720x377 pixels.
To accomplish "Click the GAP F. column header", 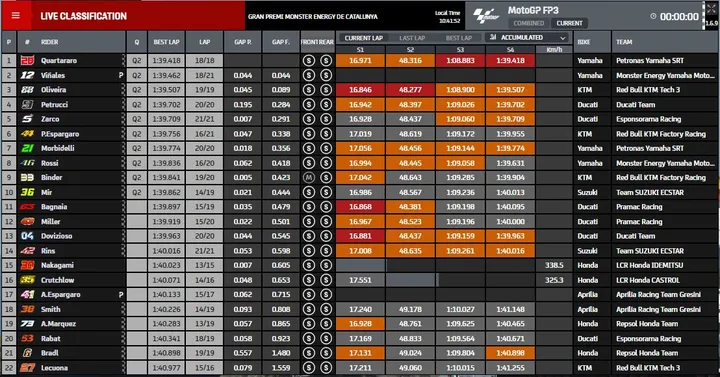I will 281,42.
